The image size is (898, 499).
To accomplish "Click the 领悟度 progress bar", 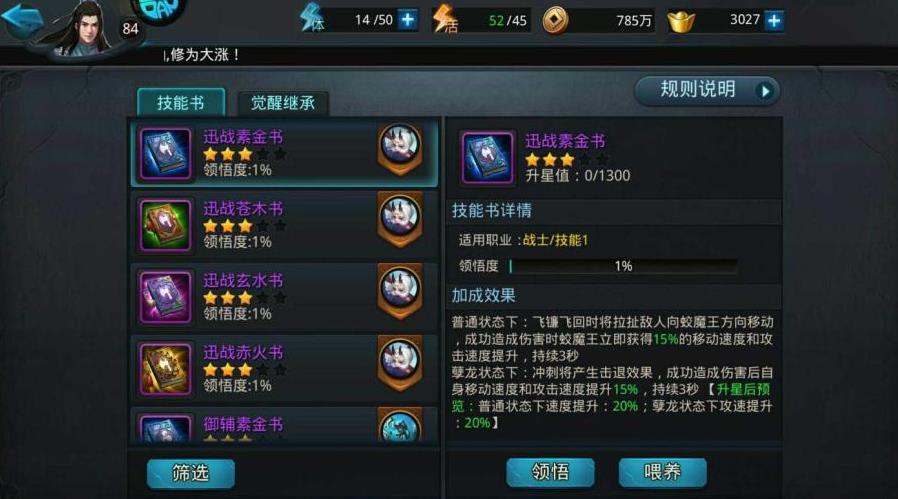I will click(x=623, y=266).
